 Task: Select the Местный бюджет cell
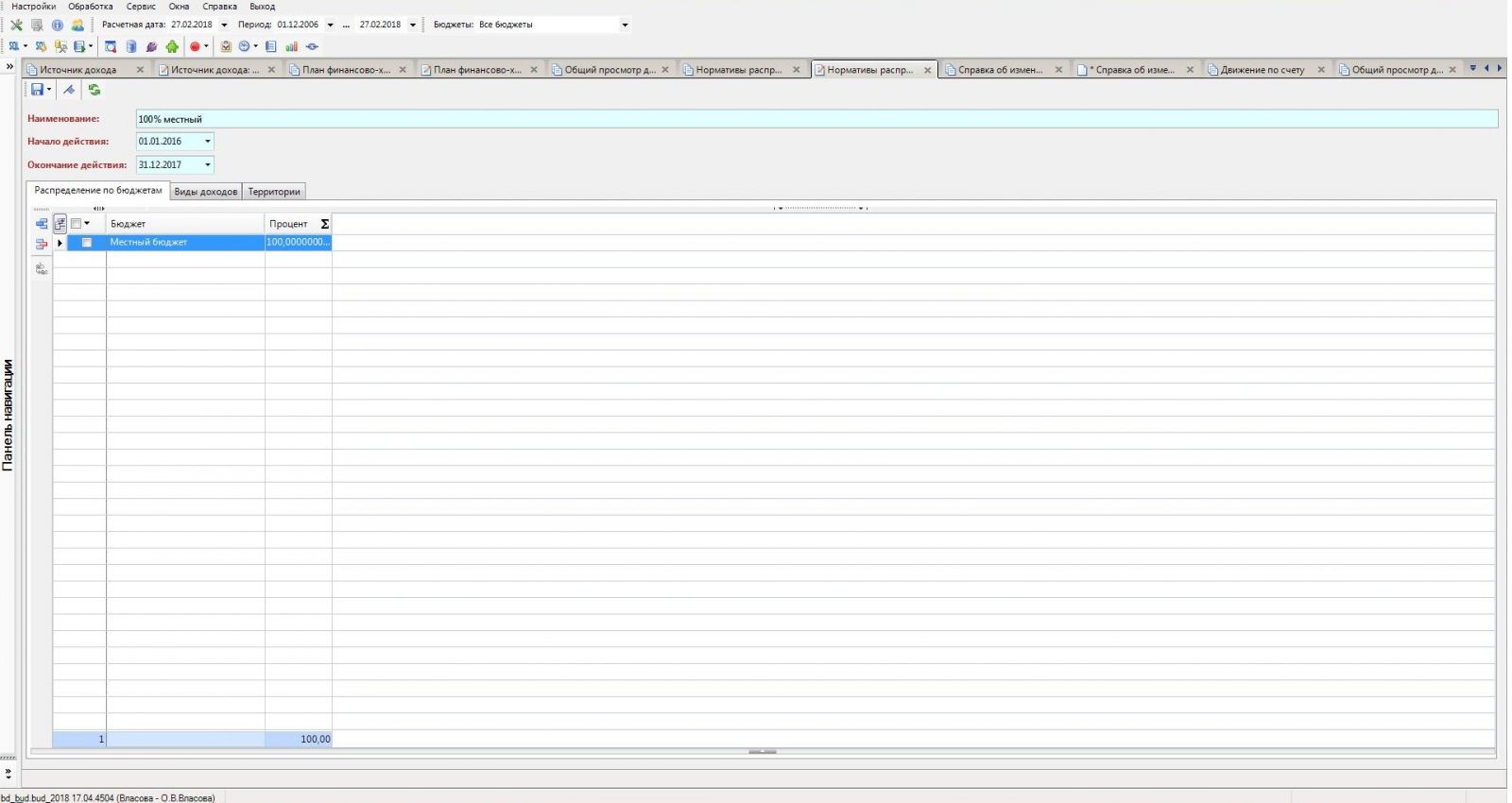pos(185,243)
